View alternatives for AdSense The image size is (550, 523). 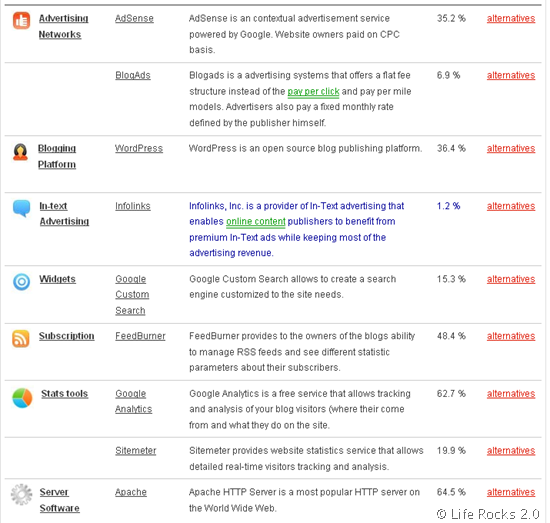(x=511, y=19)
